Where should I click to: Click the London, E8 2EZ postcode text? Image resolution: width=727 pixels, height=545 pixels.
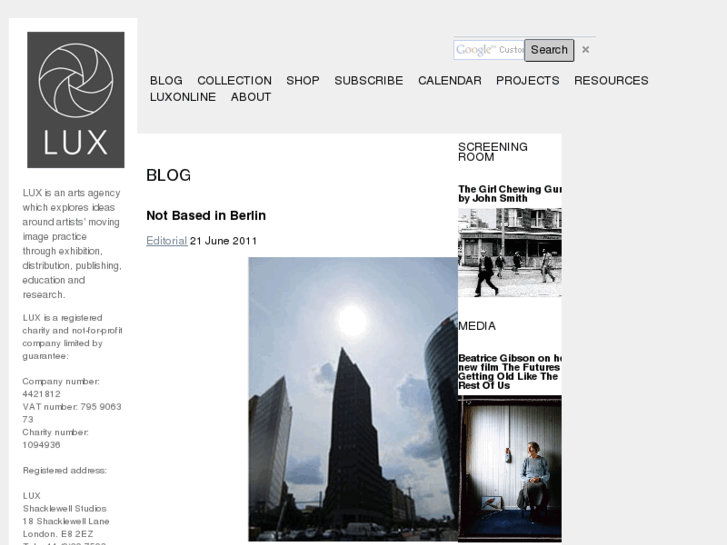coord(58,534)
